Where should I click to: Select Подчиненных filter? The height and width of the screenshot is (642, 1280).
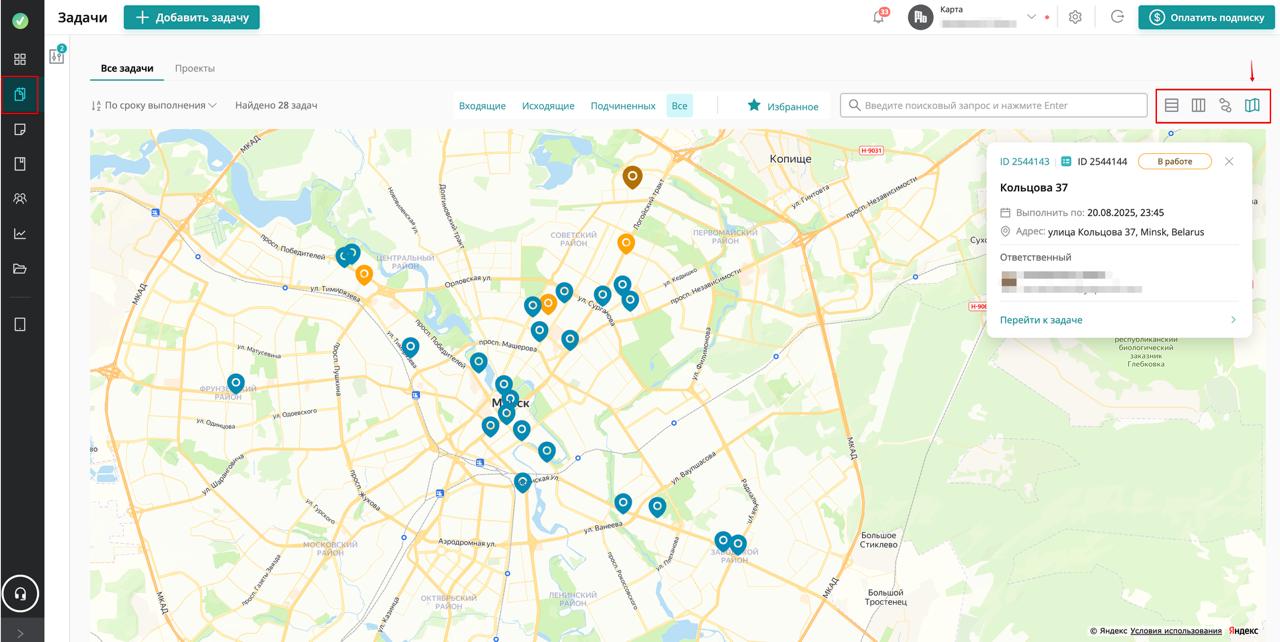pyautogui.click(x=623, y=106)
